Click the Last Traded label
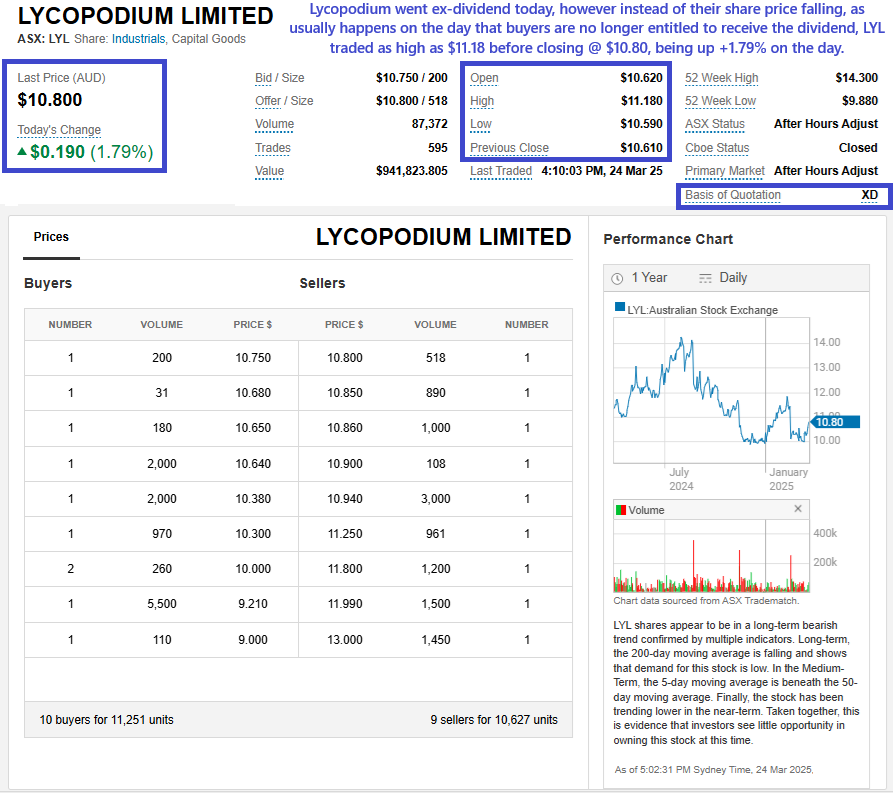Screen dimensions: 893x793 pyautogui.click(x=501, y=171)
